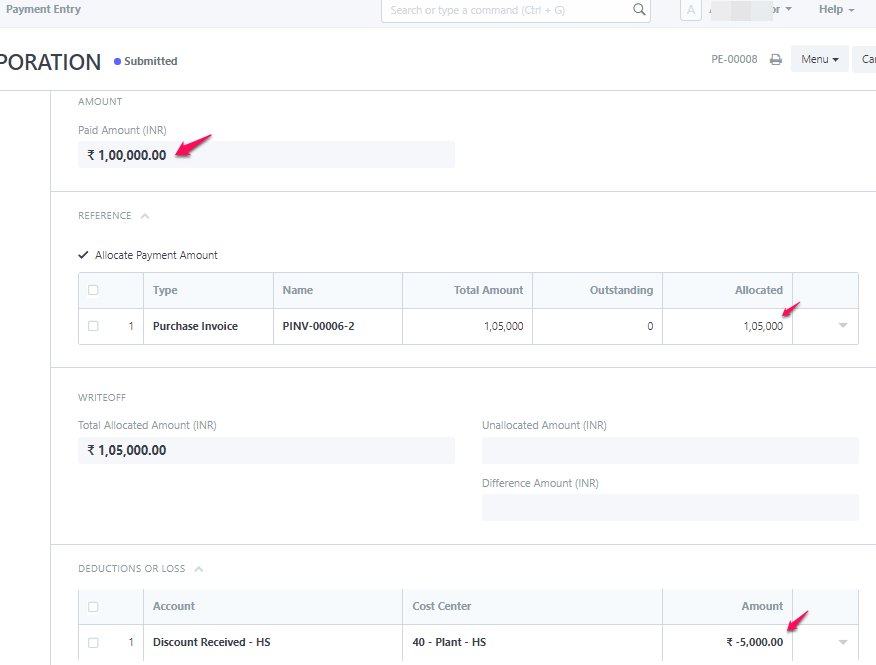This screenshot has height=665, width=876.
Task: Open row options for PINV-00006-2
Action: pos(843,325)
